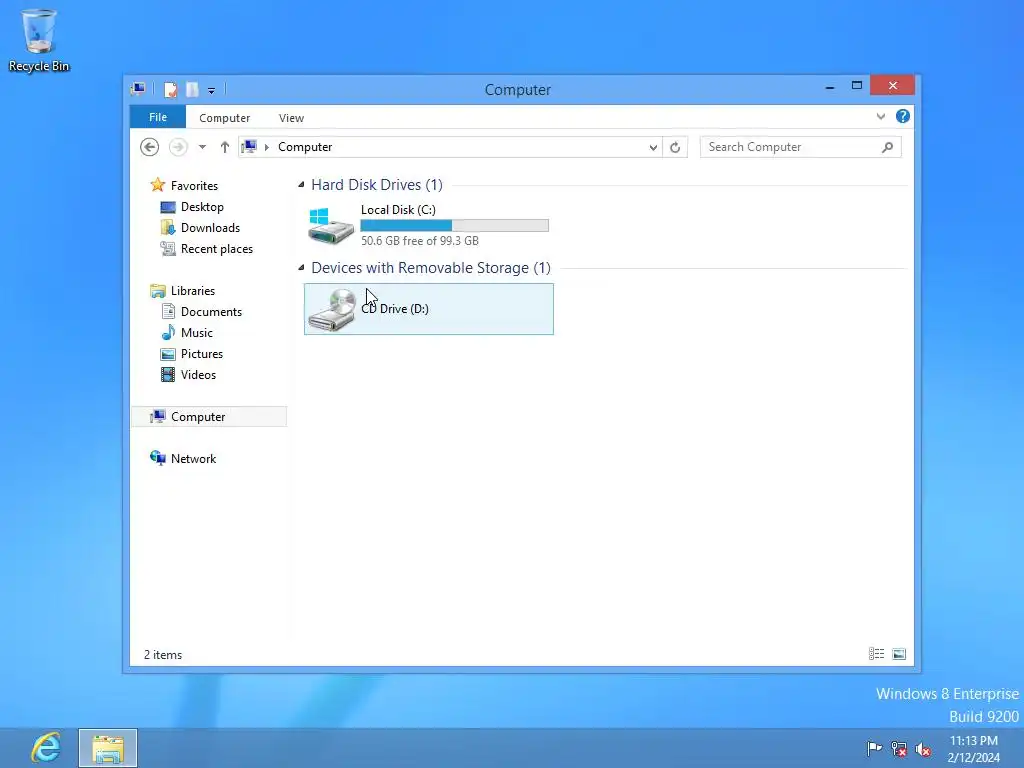Open the address bar history dropdown
Viewport: 1024px width, 768px height.
653,147
